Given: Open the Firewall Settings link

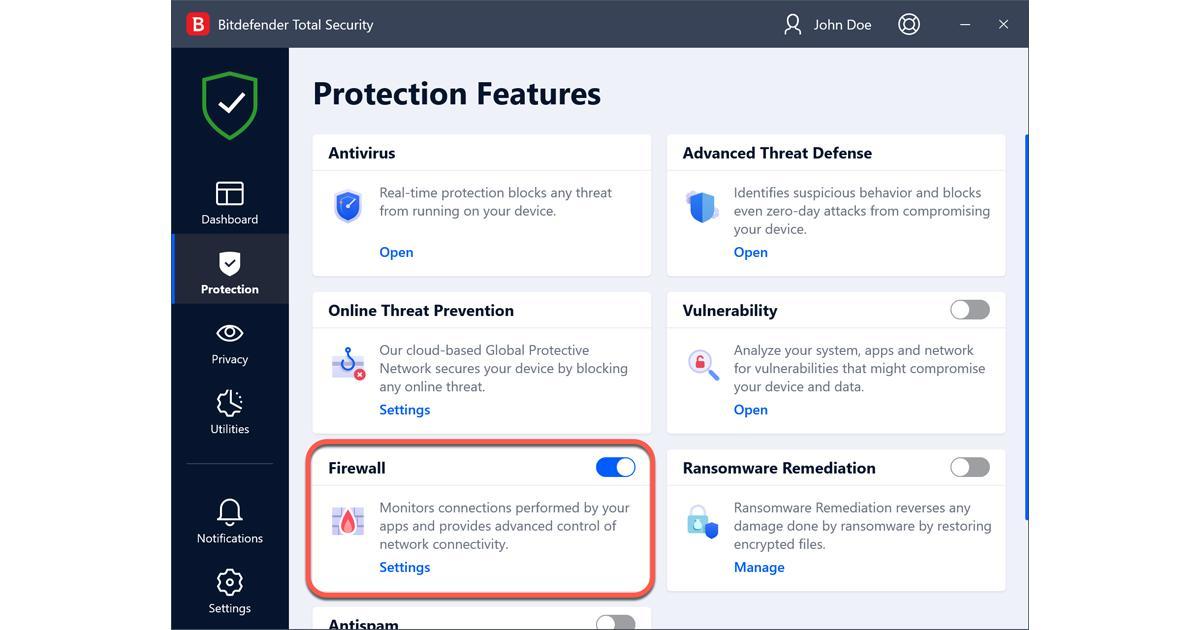Looking at the screenshot, I should pyautogui.click(x=405, y=567).
